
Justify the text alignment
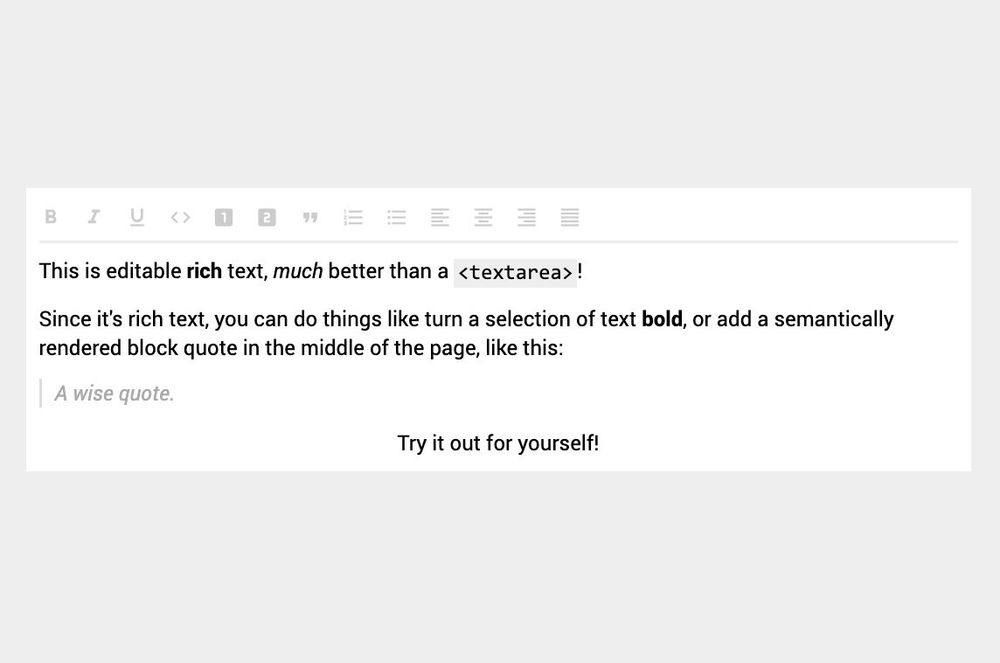click(570, 217)
